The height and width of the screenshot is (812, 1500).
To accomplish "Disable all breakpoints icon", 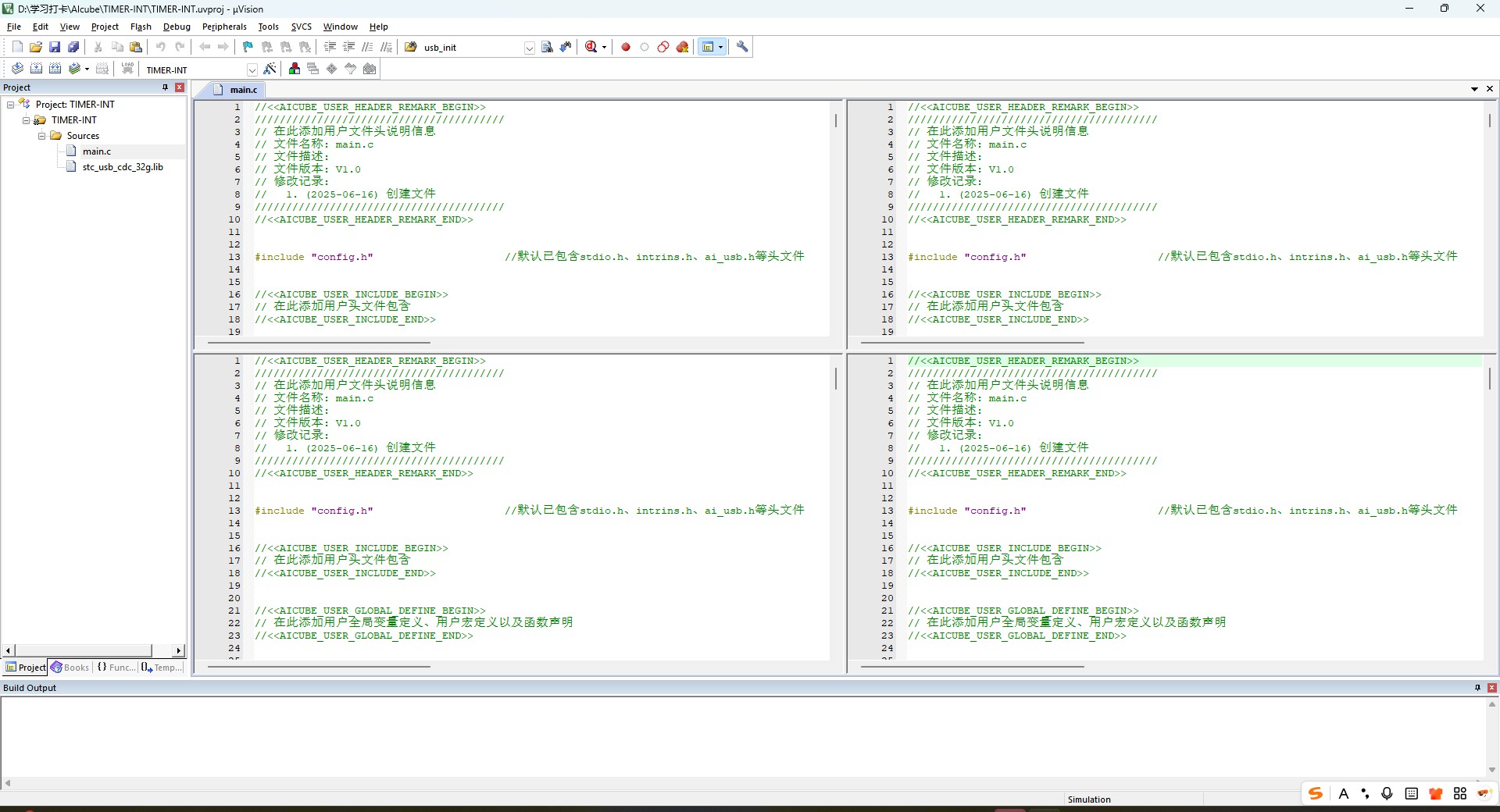I will [x=663, y=47].
